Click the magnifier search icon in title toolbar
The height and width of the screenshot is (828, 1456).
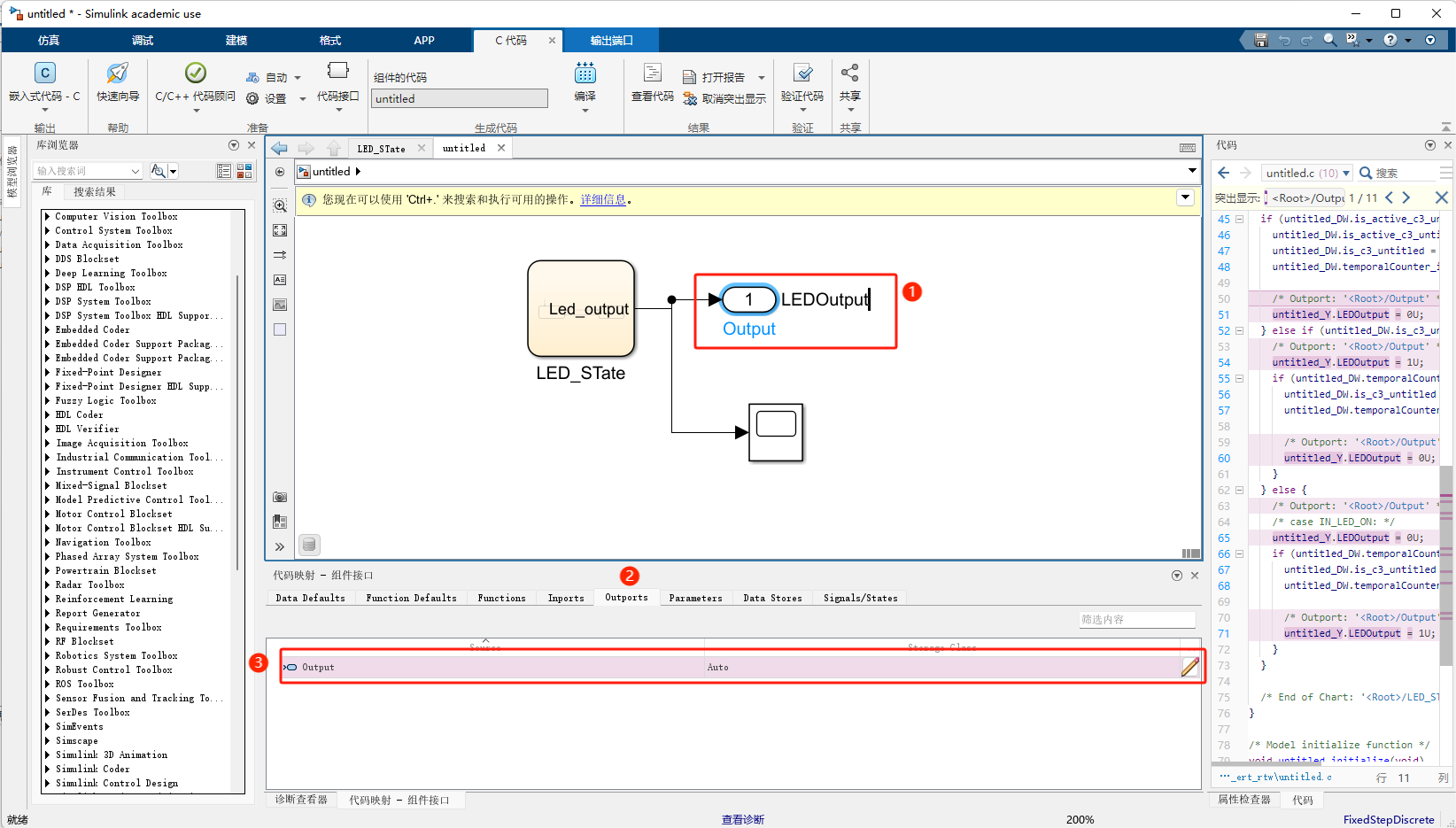coord(1329,40)
